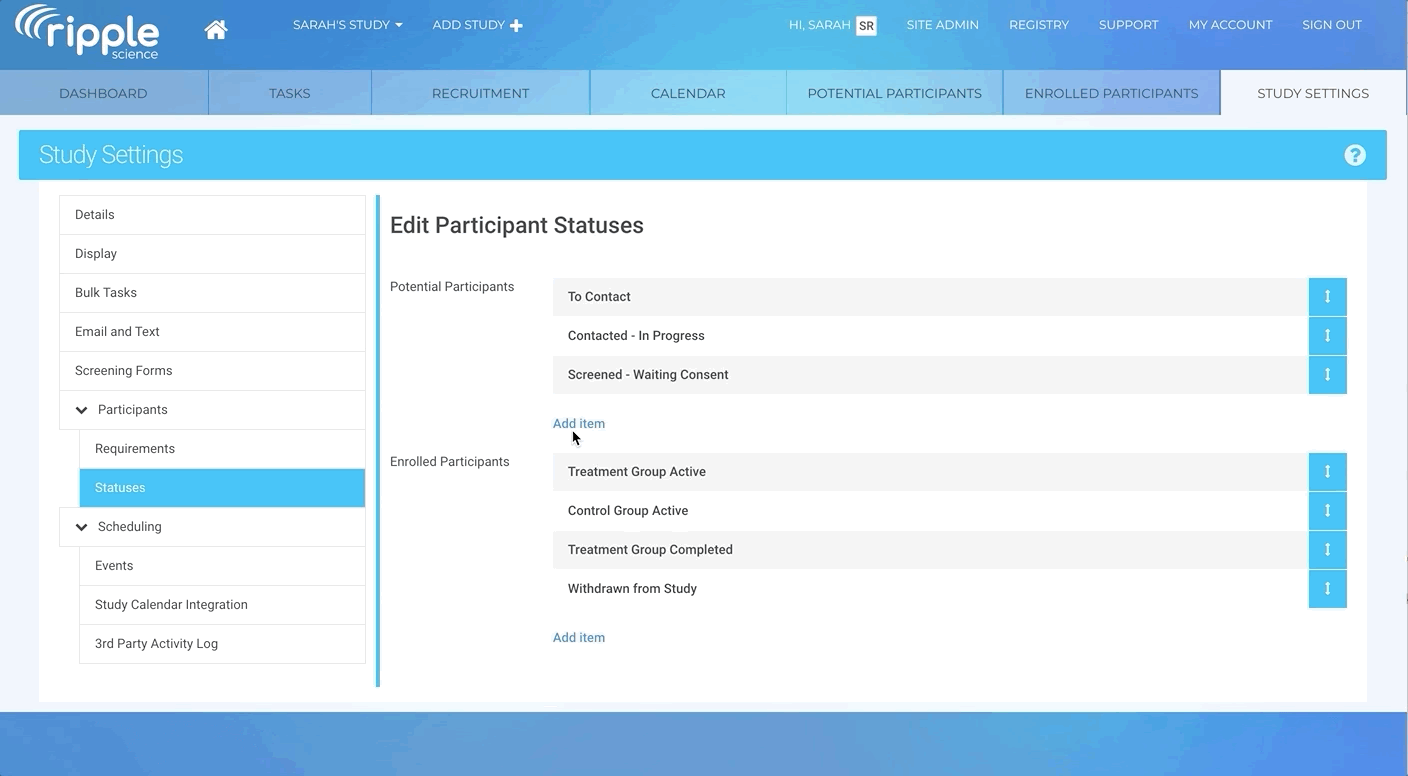Image resolution: width=1408 pixels, height=776 pixels.
Task: Open Sarah's Study dropdown menu
Action: (347, 25)
